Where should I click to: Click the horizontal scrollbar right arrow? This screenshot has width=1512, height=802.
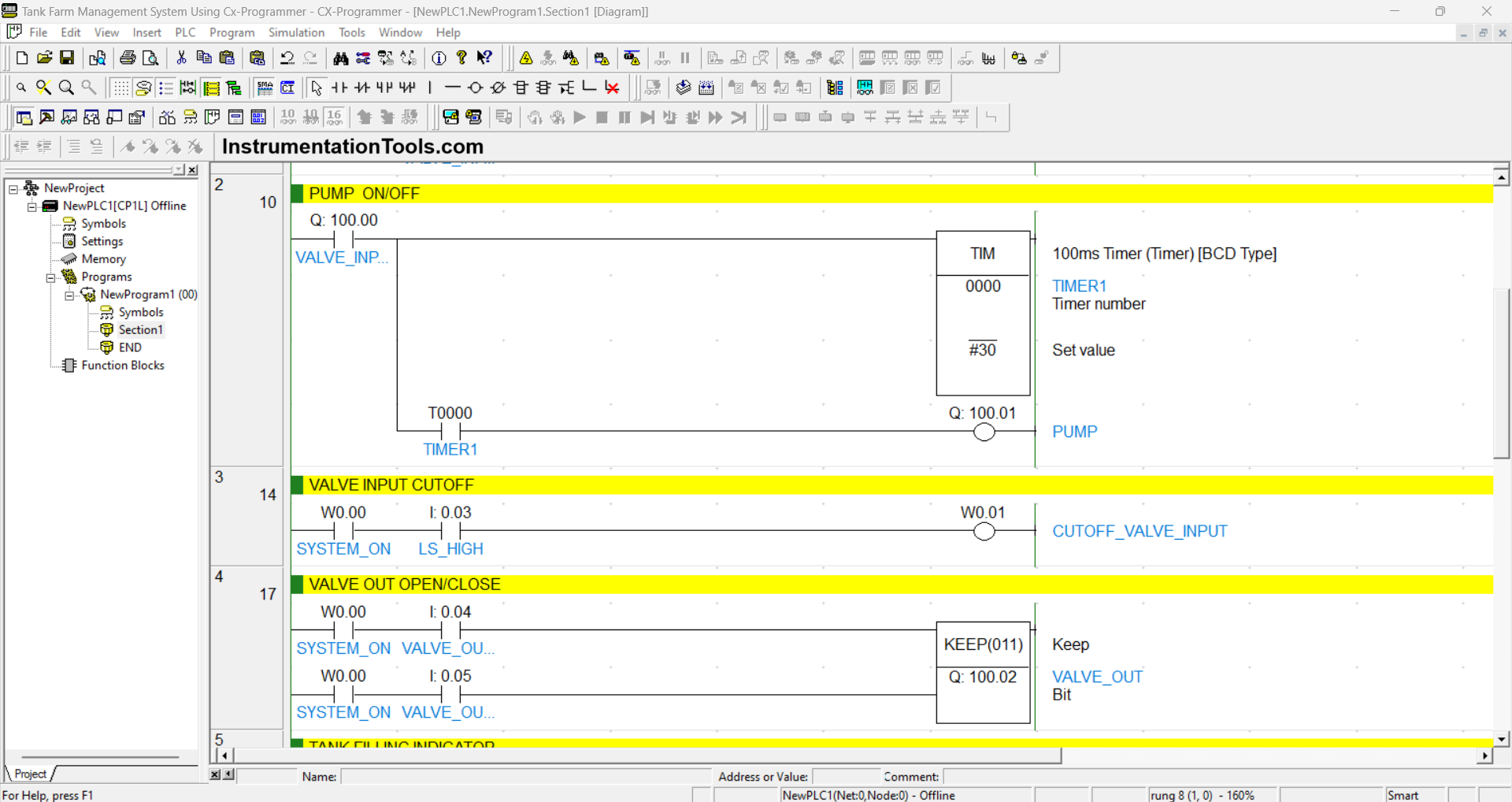click(x=1484, y=756)
